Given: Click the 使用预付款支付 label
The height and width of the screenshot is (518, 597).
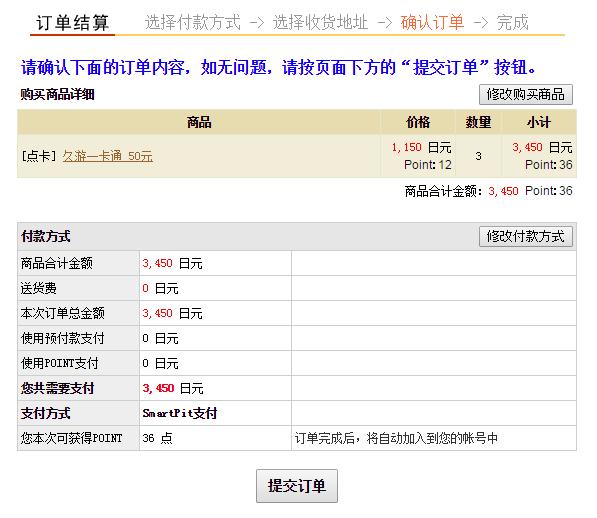Looking at the screenshot, I should tap(63, 338).
